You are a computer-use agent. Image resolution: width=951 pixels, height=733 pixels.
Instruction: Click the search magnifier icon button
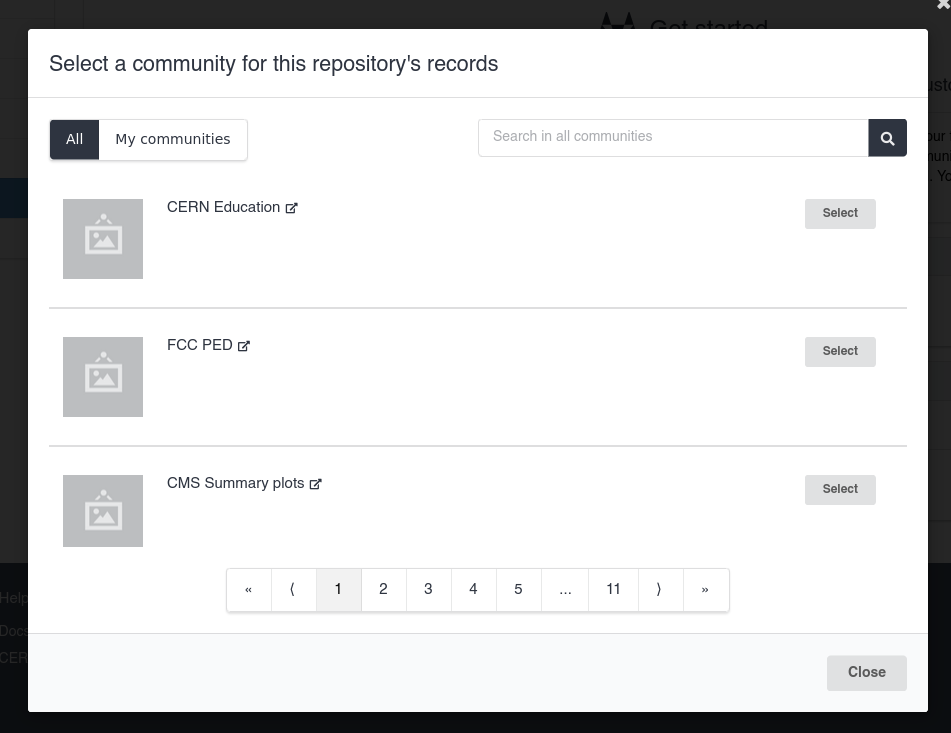[887, 138]
